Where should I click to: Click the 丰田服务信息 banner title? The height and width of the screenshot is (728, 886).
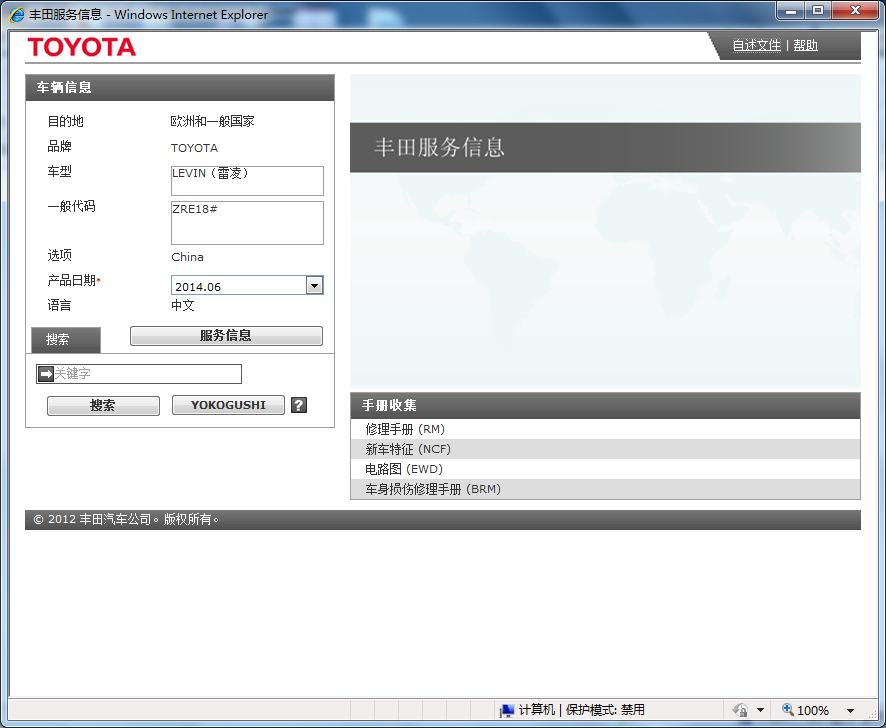pyautogui.click(x=439, y=148)
